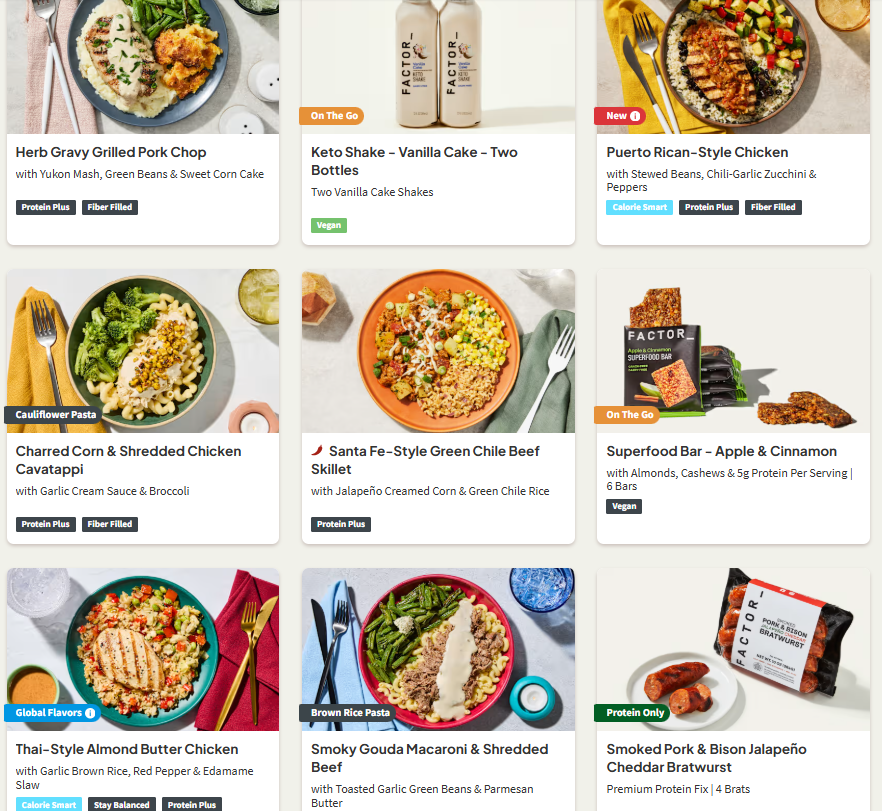Click the On The Go badge on Superfood Bar
Viewport: 882px width, 811px height.
(x=627, y=414)
